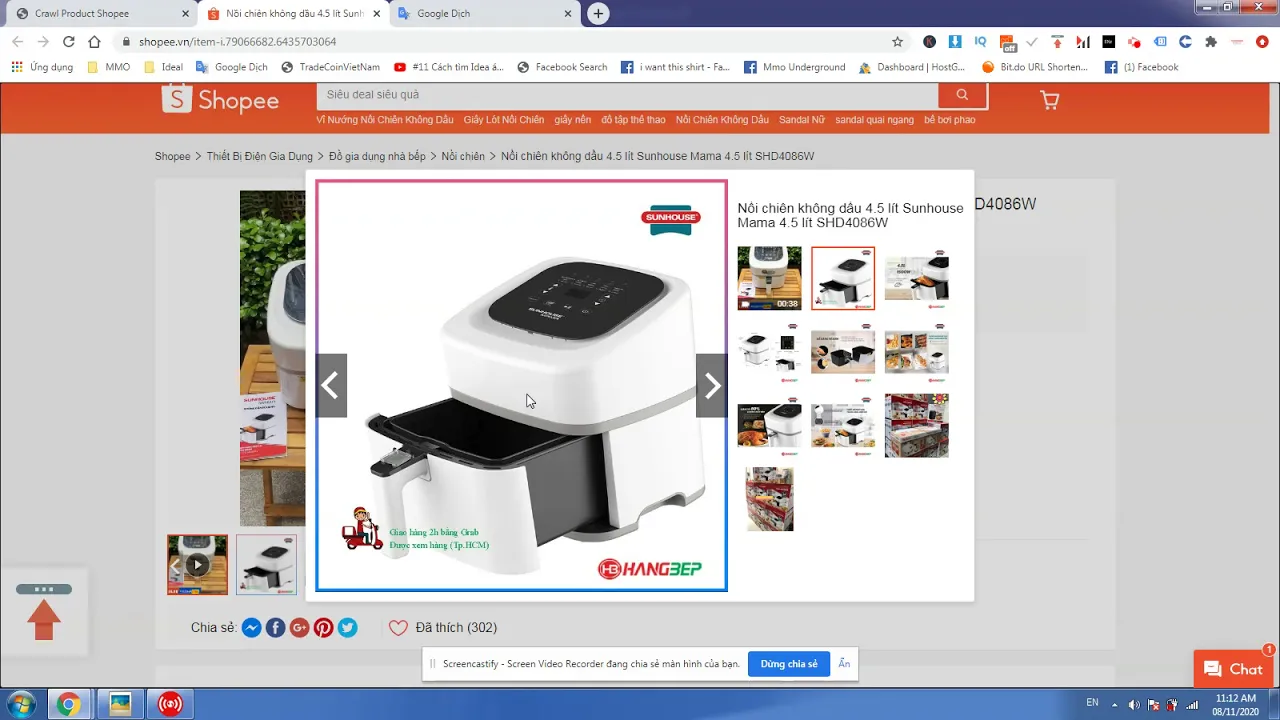Open Ứng dụng apps shortcut
Screen dimensions: 1280x720
coord(42,67)
